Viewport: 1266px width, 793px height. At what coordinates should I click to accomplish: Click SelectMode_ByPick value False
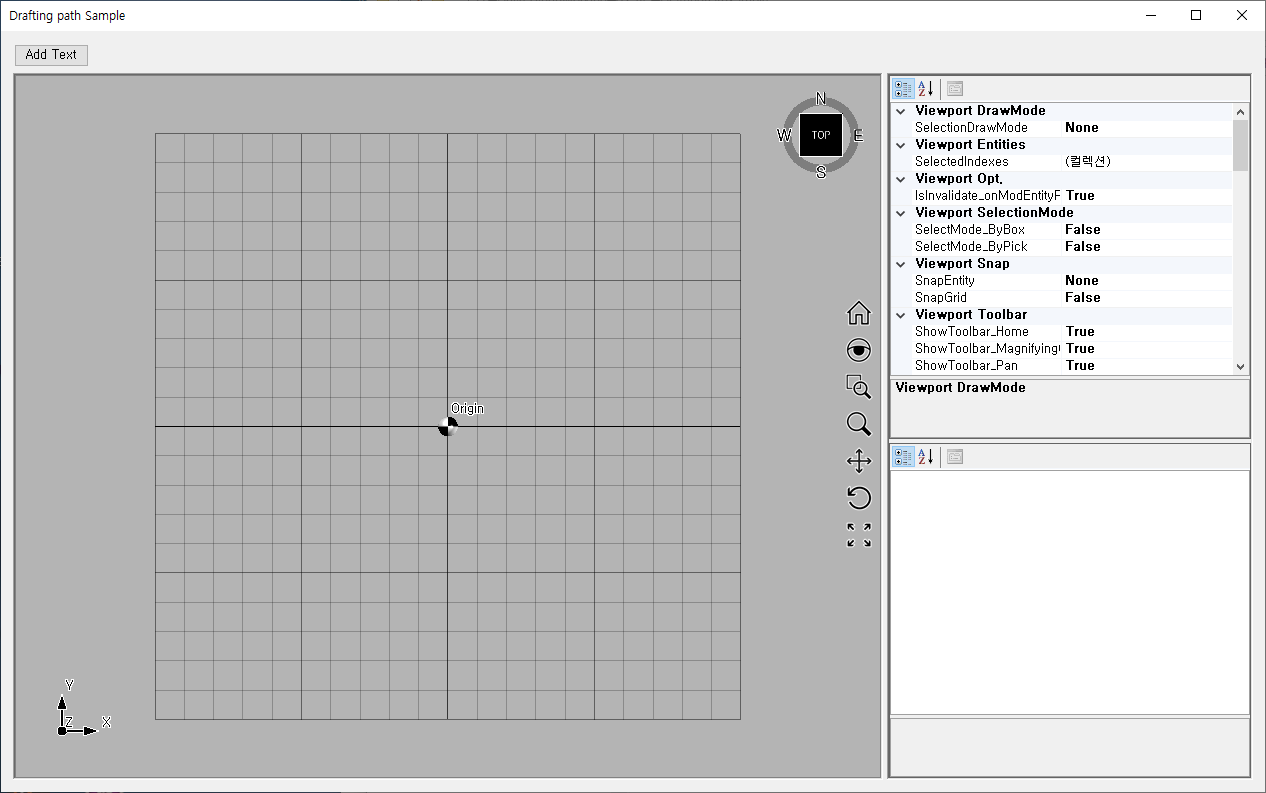[x=1083, y=247]
